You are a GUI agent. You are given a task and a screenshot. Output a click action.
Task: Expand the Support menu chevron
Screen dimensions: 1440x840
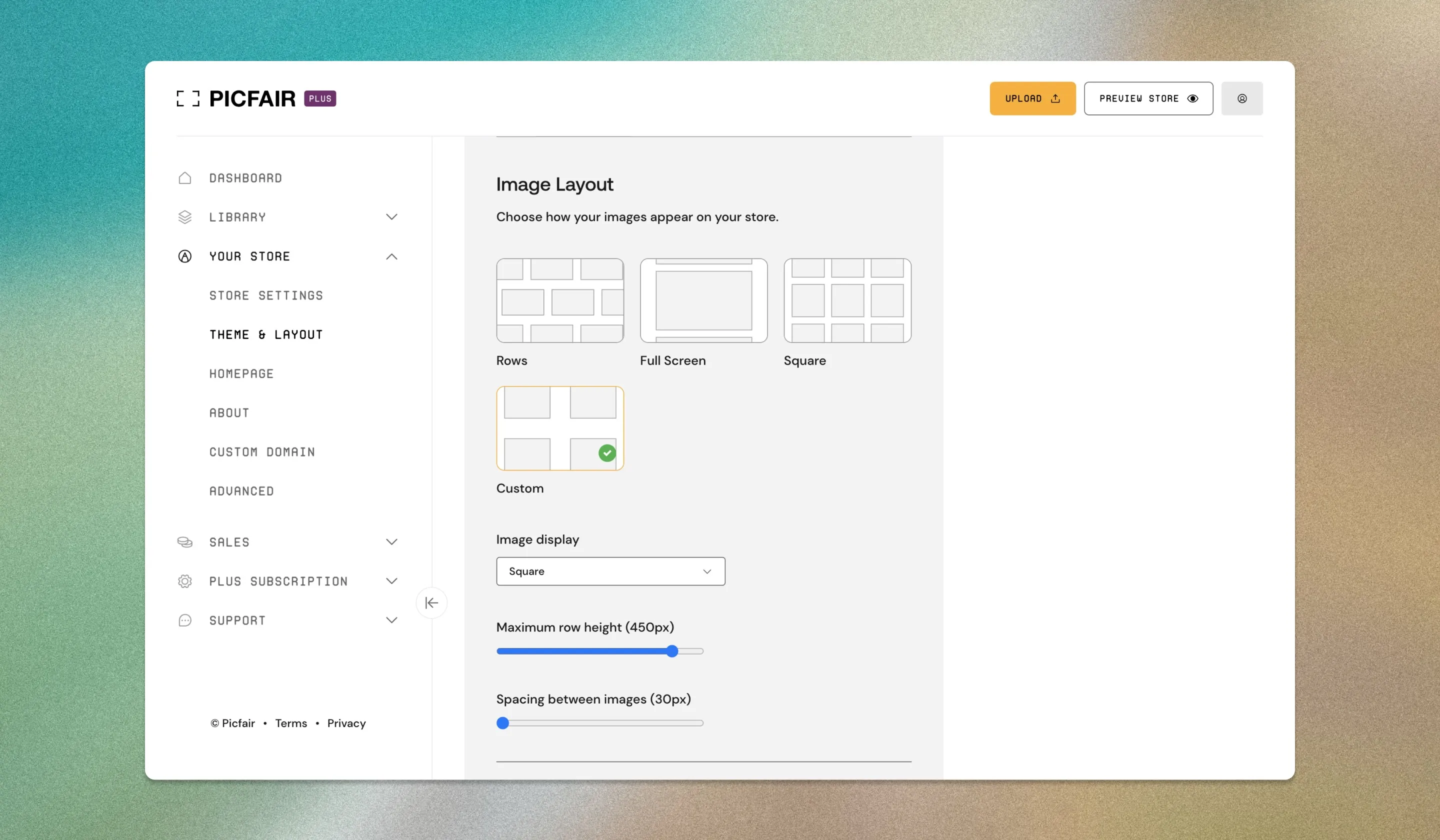pos(391,620)
